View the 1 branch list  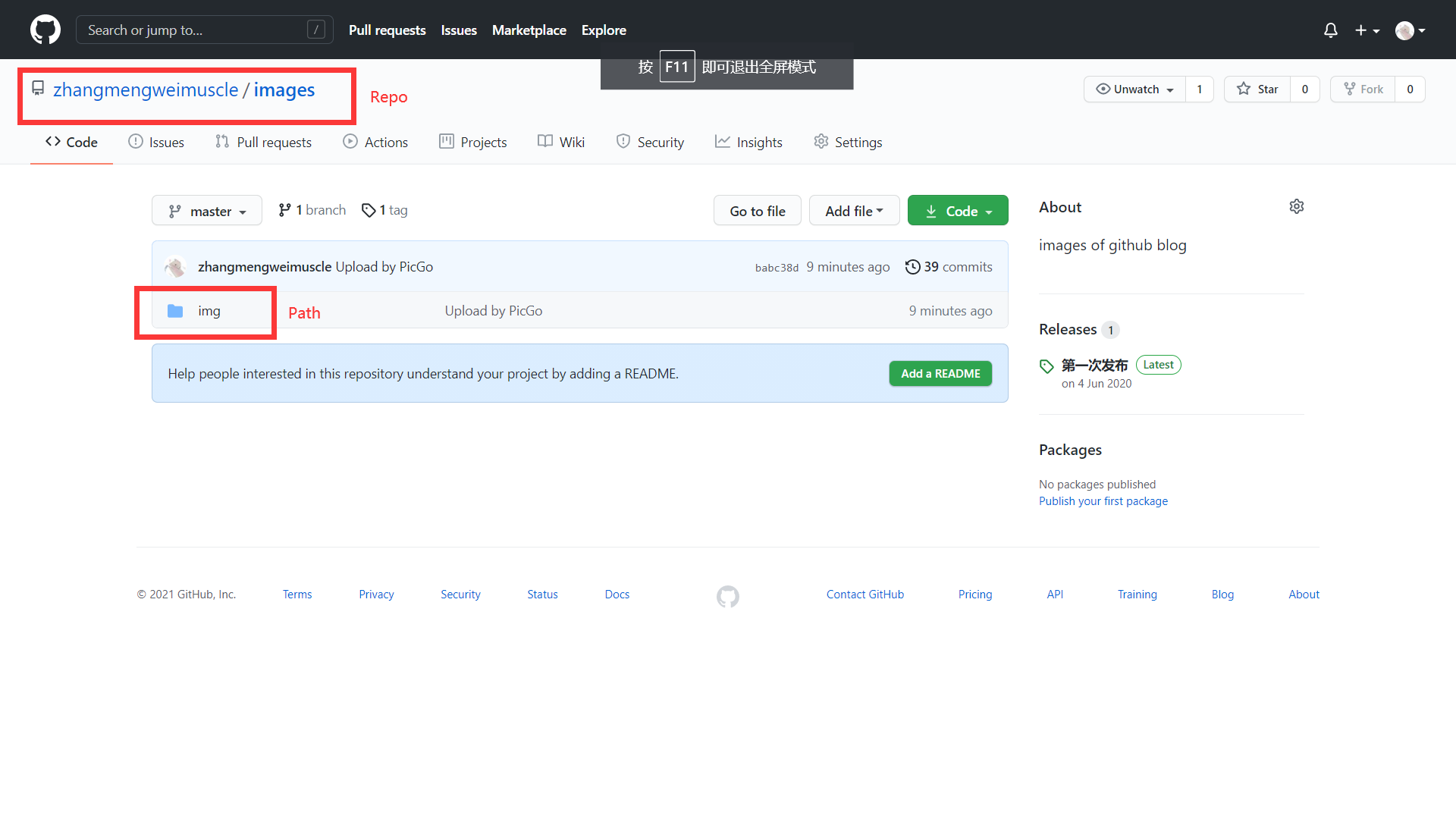[x=312, y=210]
